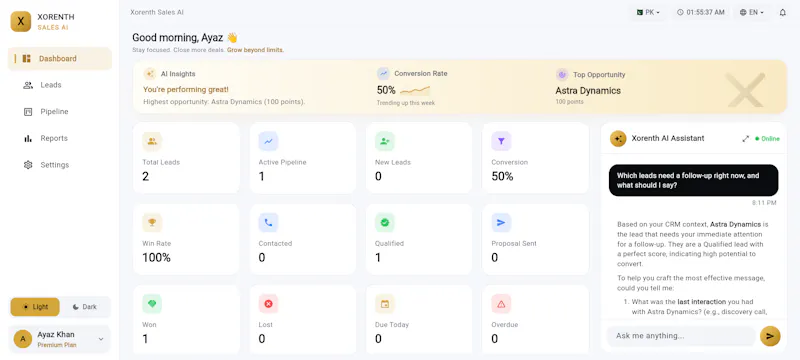
Task: Click the Online status indicator
Action: 767,139
